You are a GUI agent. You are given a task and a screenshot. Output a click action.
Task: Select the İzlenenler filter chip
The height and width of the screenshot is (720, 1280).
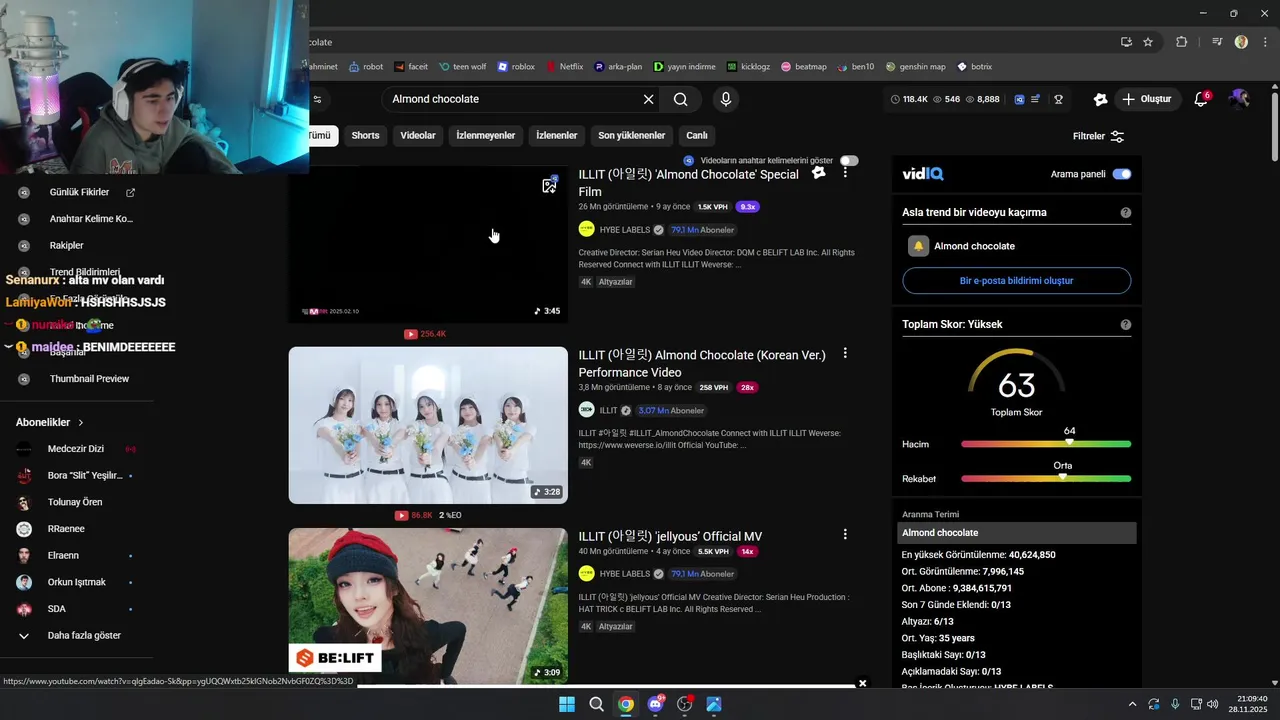click(557, 136)
